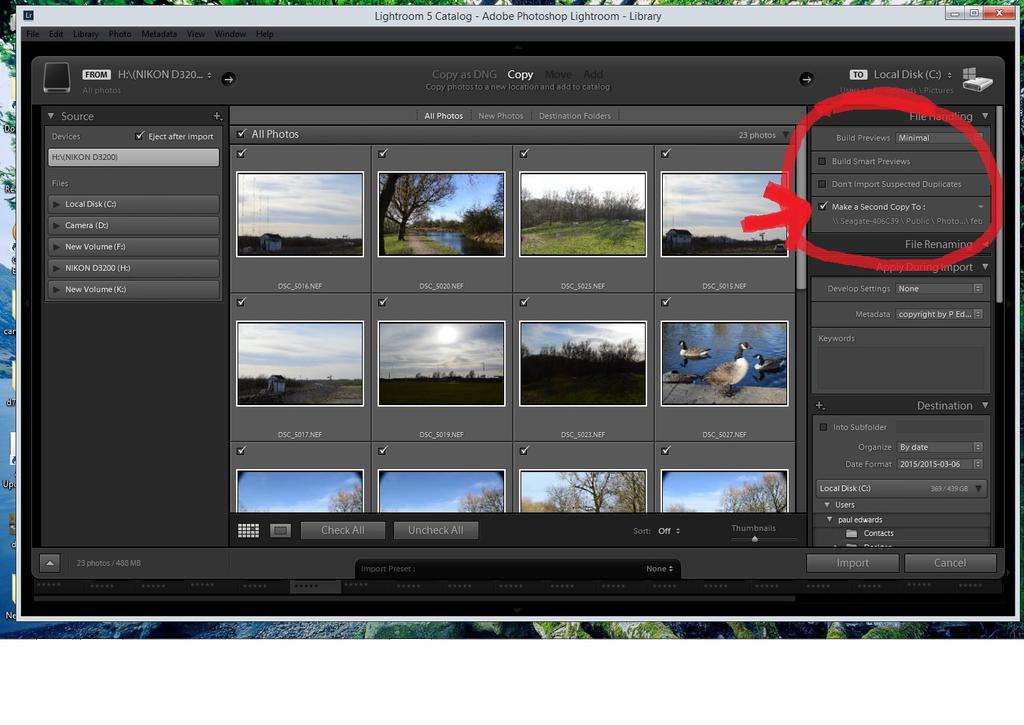Viewport: 1024px width, 725px height.
Task: Toggle All Photos checkbox
Action: pyautogui.click(x=242, y=134)
